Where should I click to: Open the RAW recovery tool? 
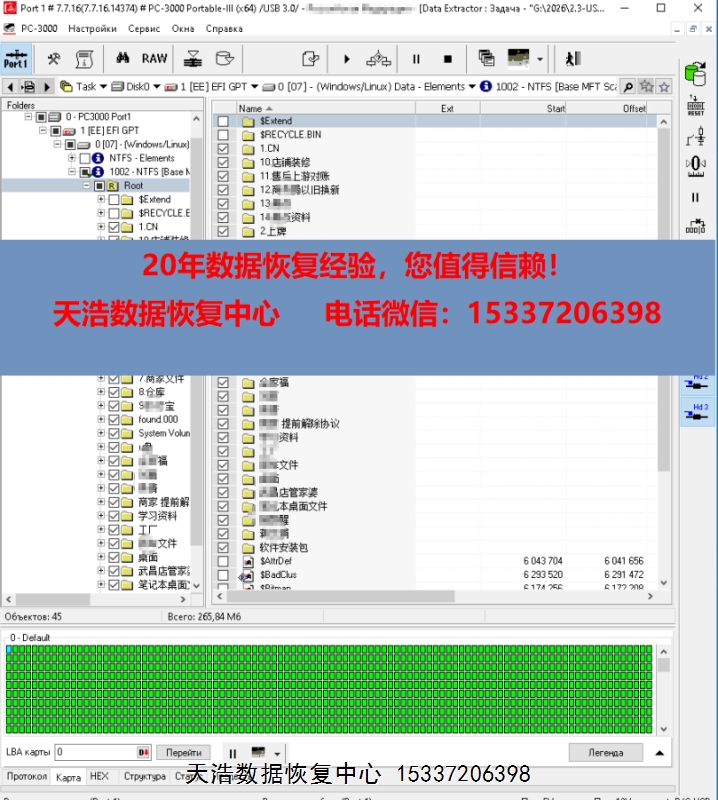pyautogui.click(x=154, y=59)
